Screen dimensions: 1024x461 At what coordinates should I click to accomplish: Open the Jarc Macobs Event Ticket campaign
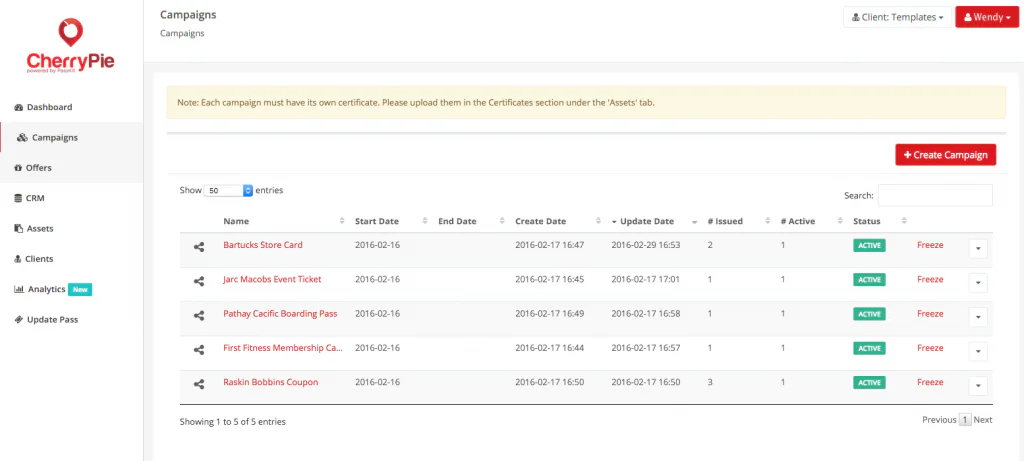(272, 279)
